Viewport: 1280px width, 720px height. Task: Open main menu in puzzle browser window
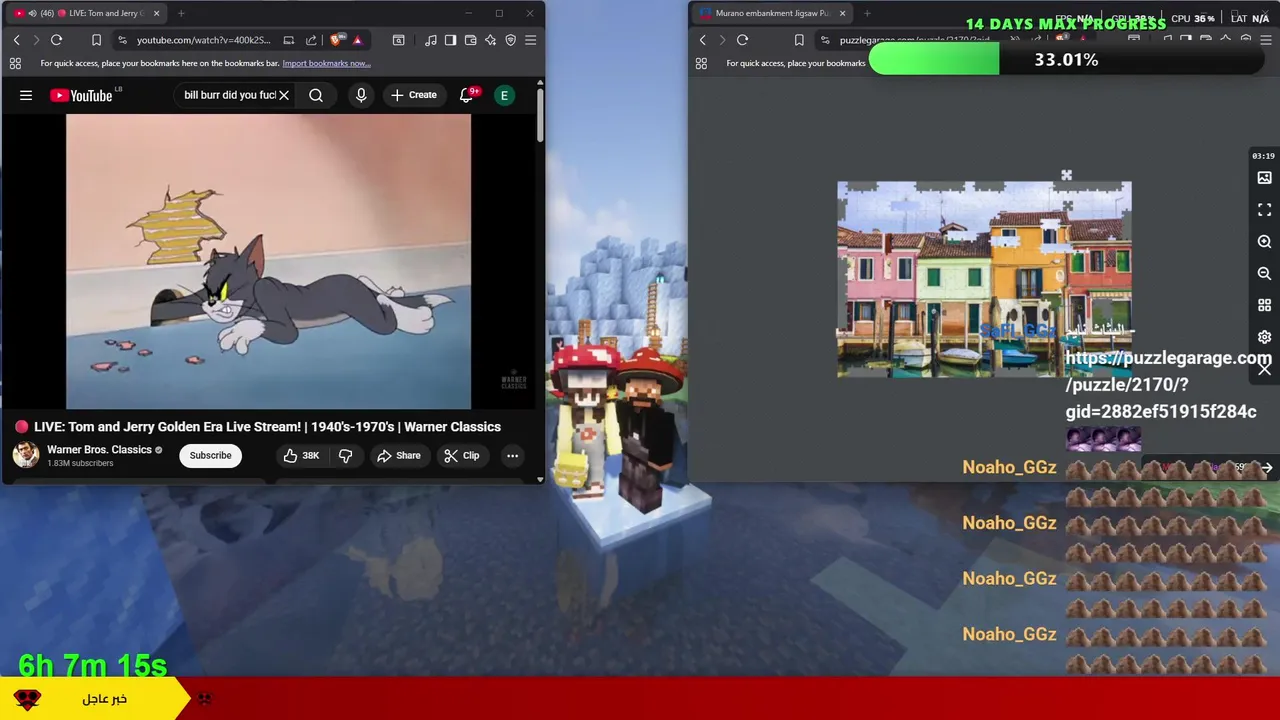1266,40
